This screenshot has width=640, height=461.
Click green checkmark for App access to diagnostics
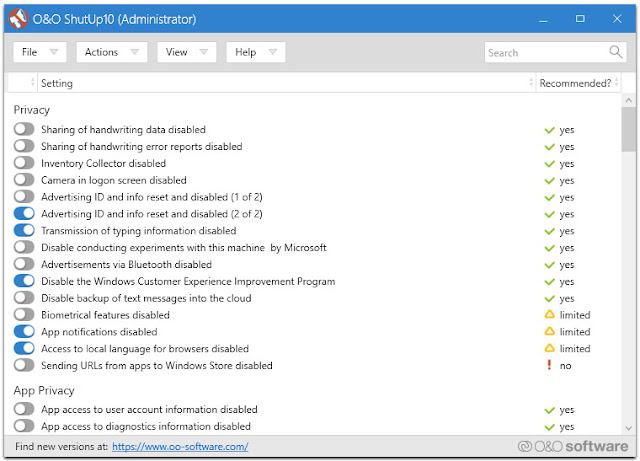(x=549, y=427)
